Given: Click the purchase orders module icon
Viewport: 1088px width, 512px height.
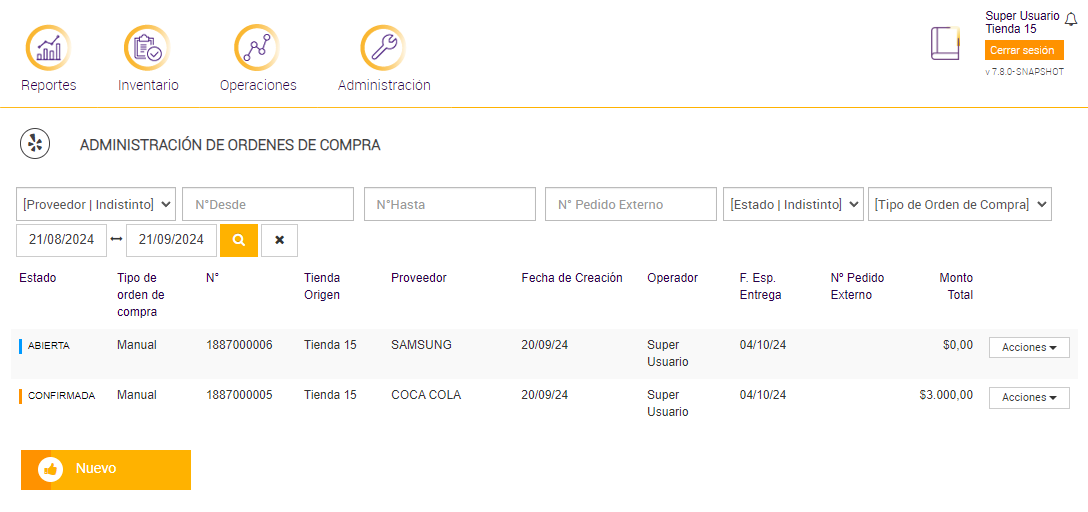Looking at the screenshot, I should (35, 144).
